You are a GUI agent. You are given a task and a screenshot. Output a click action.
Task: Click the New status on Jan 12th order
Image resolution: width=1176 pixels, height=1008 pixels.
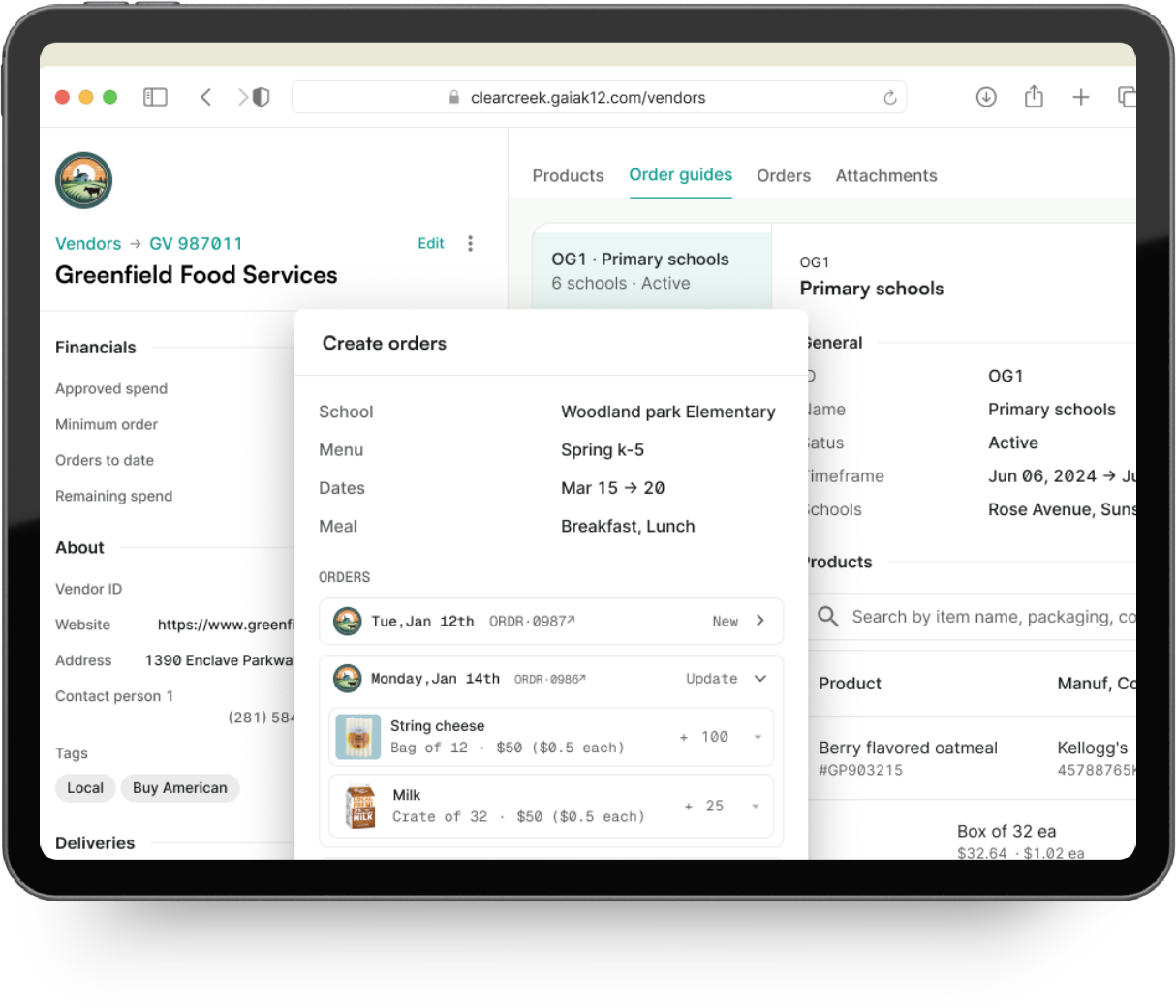click(726, 622)
